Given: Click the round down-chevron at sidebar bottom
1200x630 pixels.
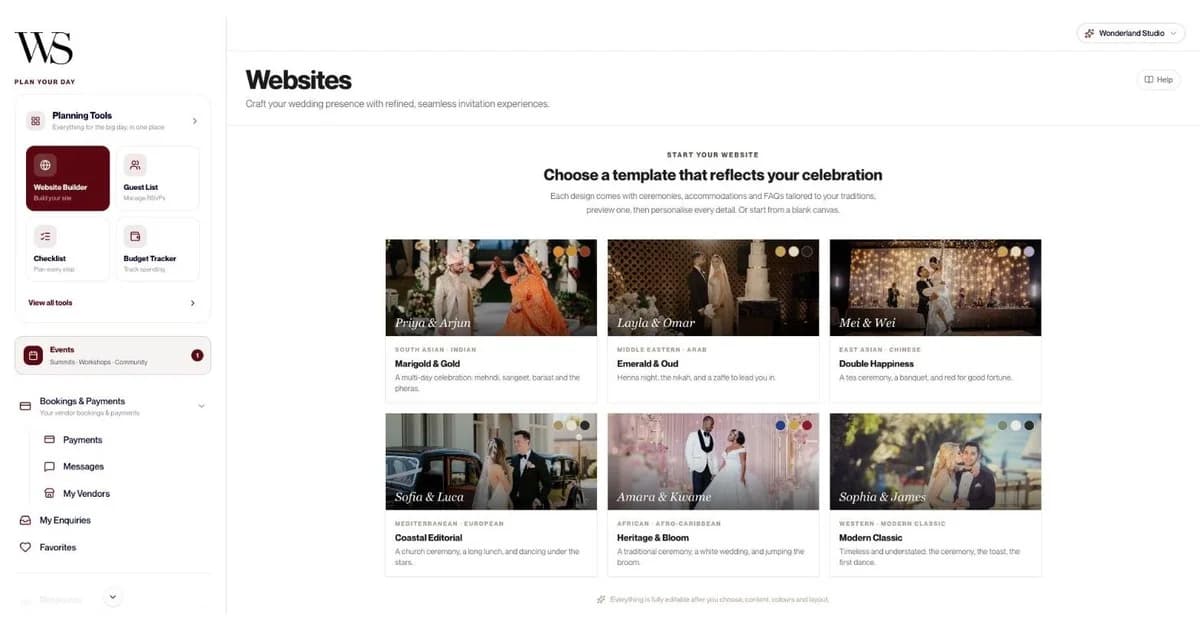Looking at the screenshot, I should (x=113, y=597).
